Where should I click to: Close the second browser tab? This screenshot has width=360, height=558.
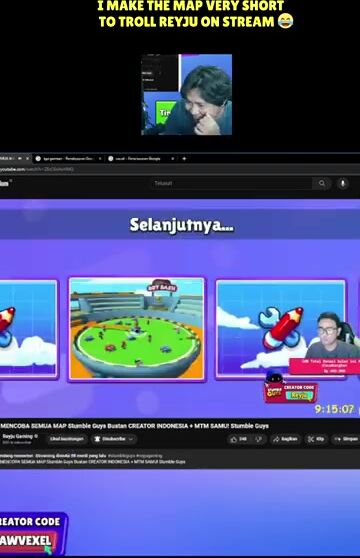[100, 158]
